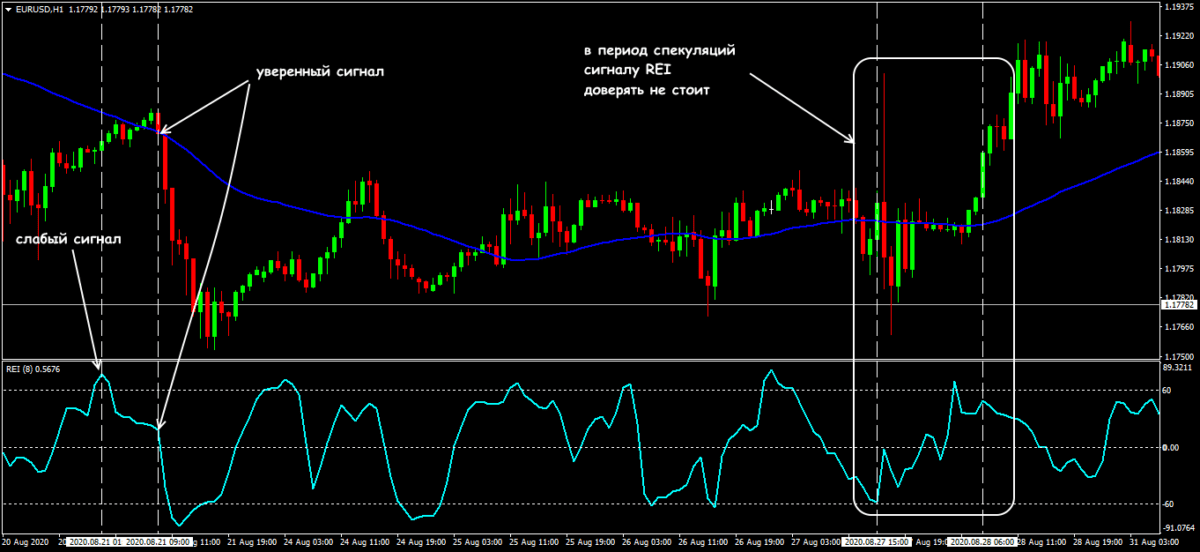Click the 1.17500 price scale label
This screenshot has height=552, width=1200.
pyautogui.click(x=1179, y=357)
